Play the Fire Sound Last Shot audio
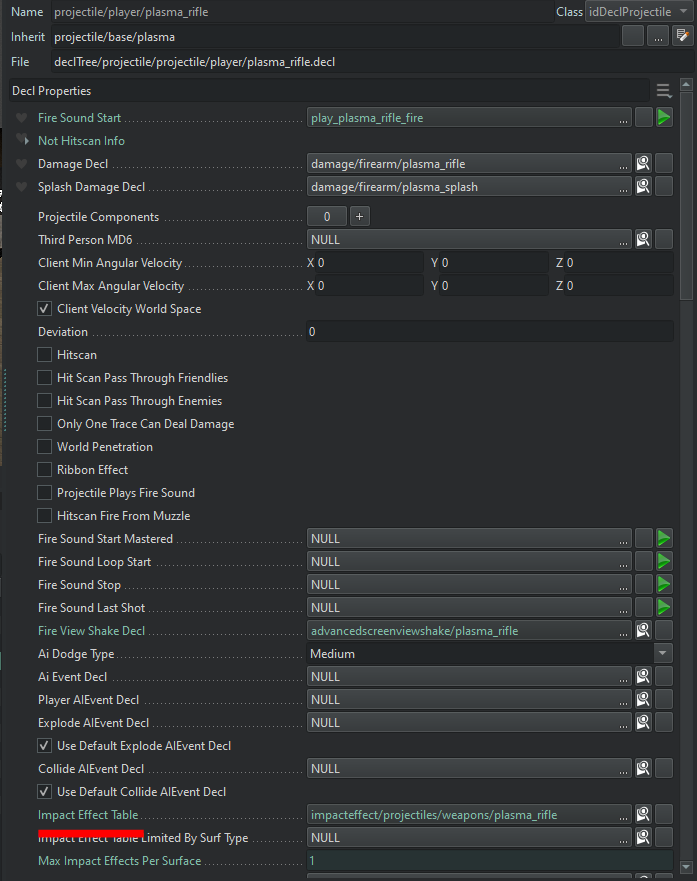The height and width of the screenshot is (881, 697). 664,607
